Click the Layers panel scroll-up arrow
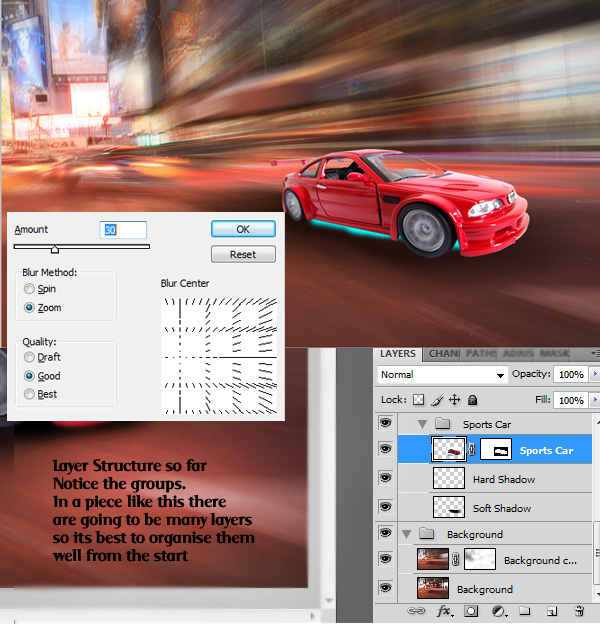Screen dimensions: 600x624 click(x=597, y=421)
